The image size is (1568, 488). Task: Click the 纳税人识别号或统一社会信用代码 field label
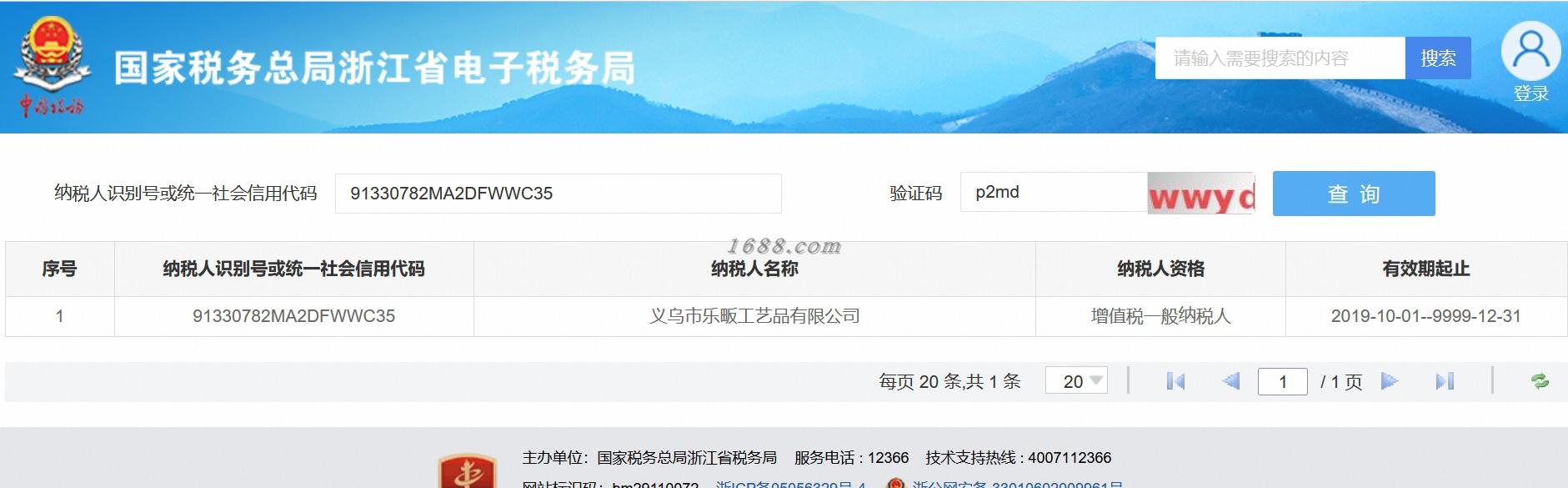[186, 194]
